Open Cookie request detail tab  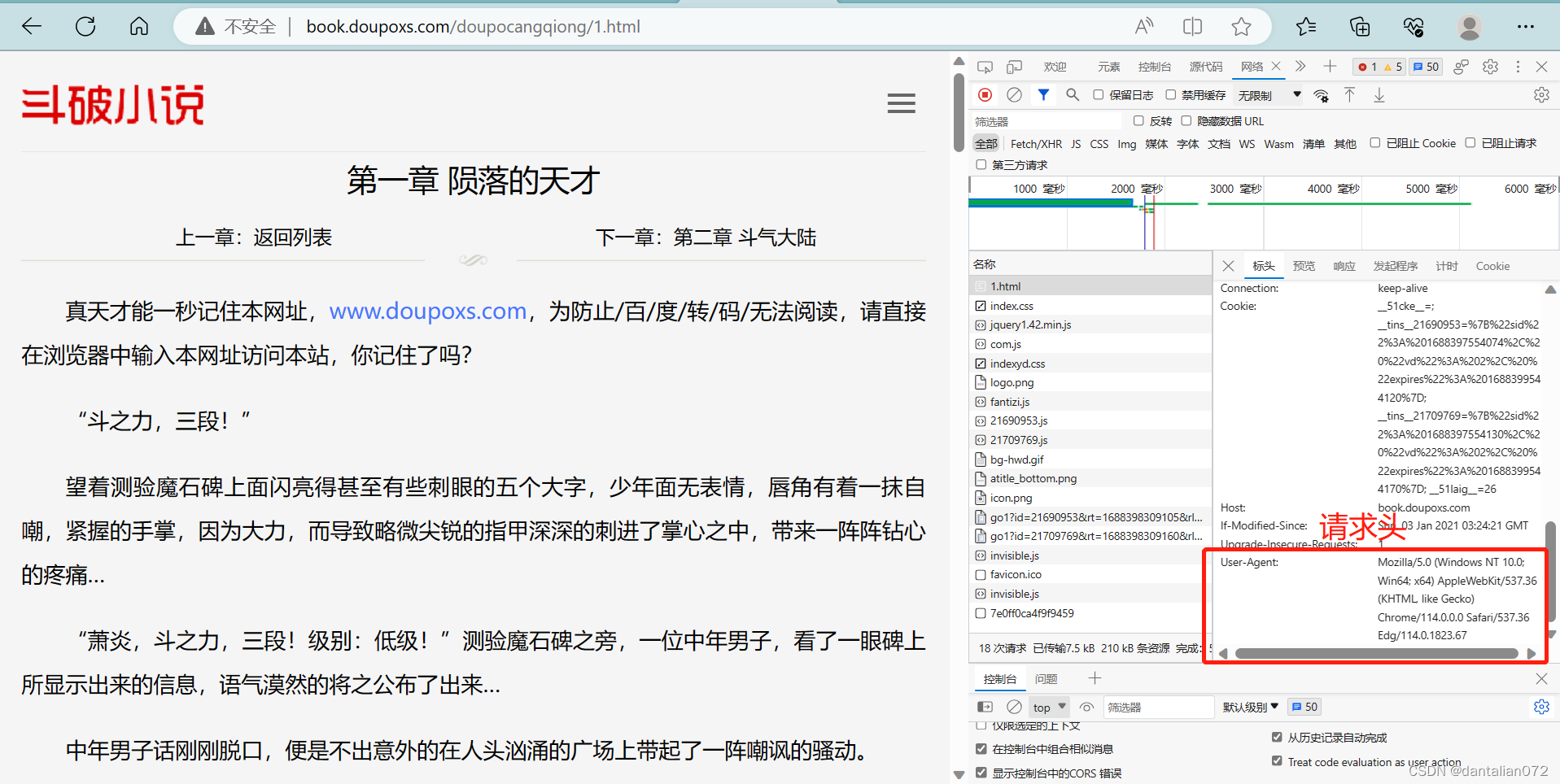click(1492, 266)
